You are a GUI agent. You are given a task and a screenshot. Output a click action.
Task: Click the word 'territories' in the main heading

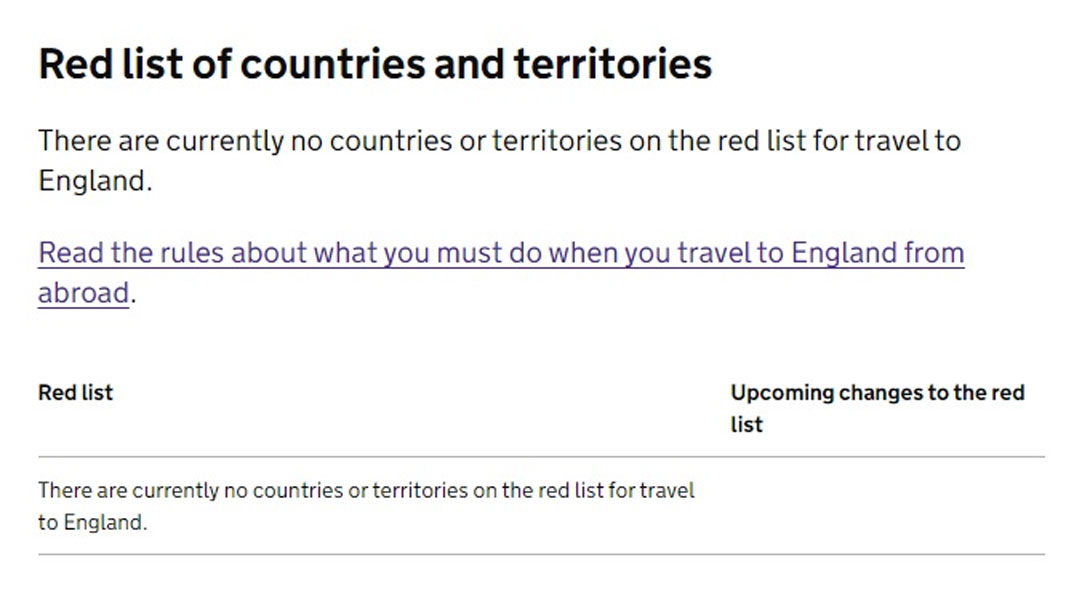[x=613, y=64]
